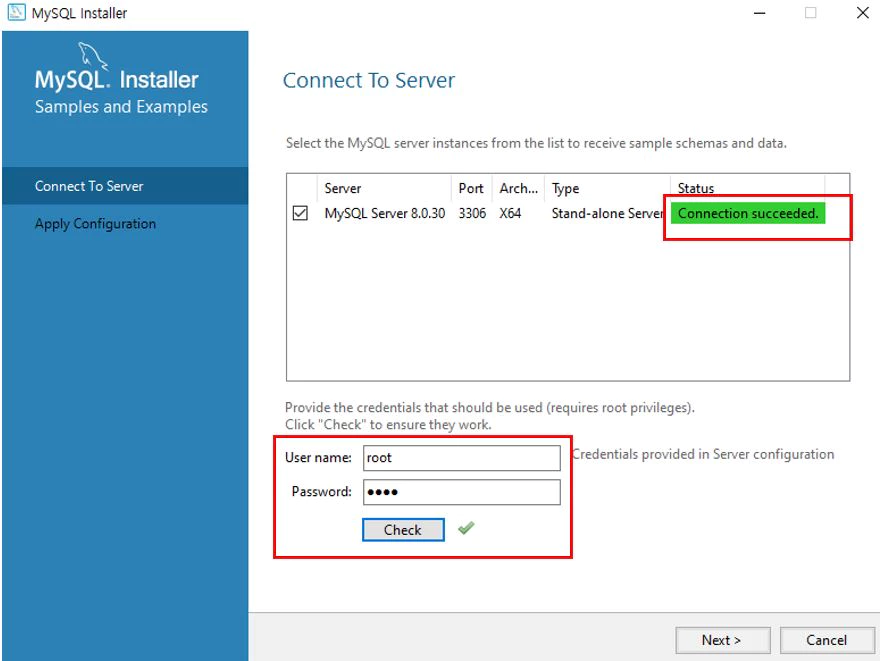Click the Check button to verify credentials
This screenshot has width=880, height=661.
403,530
